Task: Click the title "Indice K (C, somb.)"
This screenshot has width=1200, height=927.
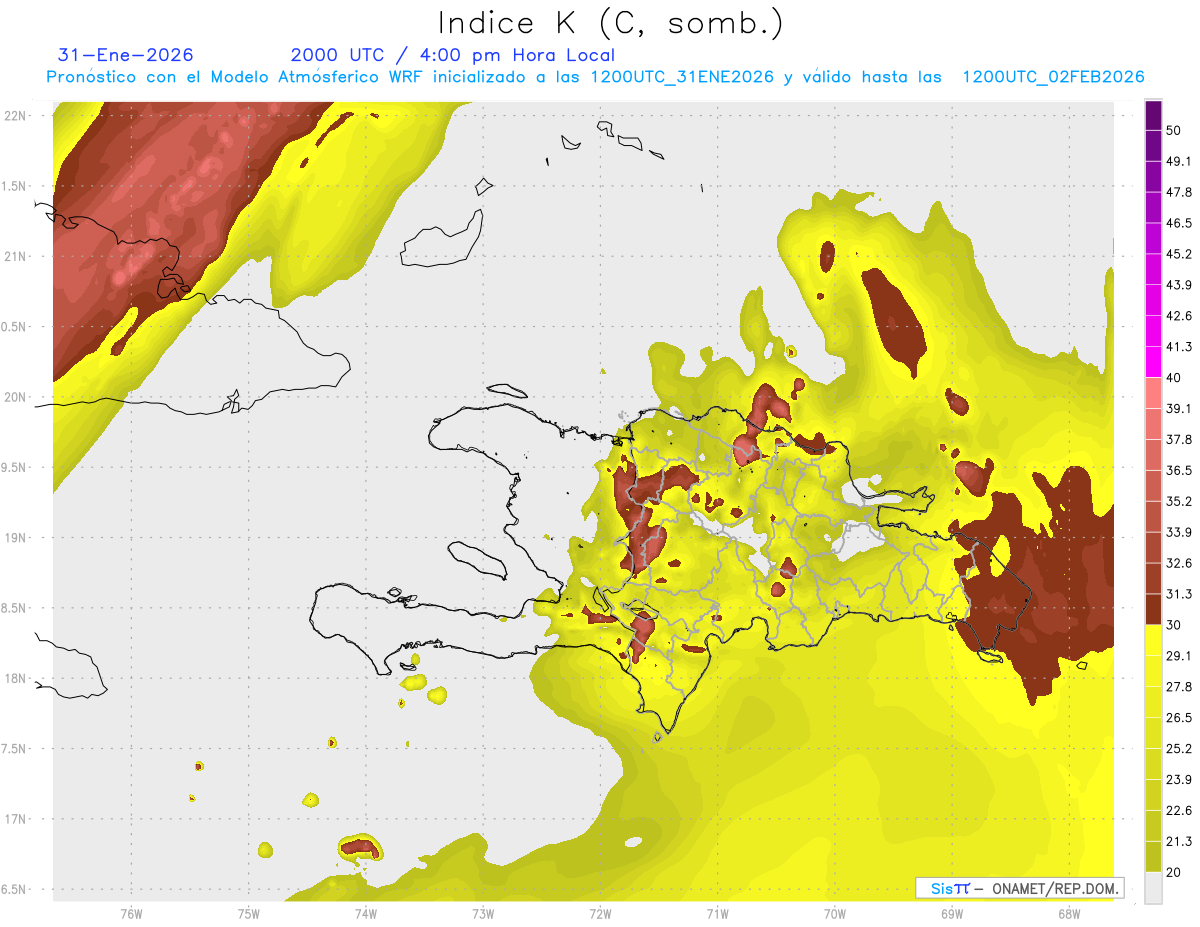Action: pyautogui.click(x=610, y=24)
